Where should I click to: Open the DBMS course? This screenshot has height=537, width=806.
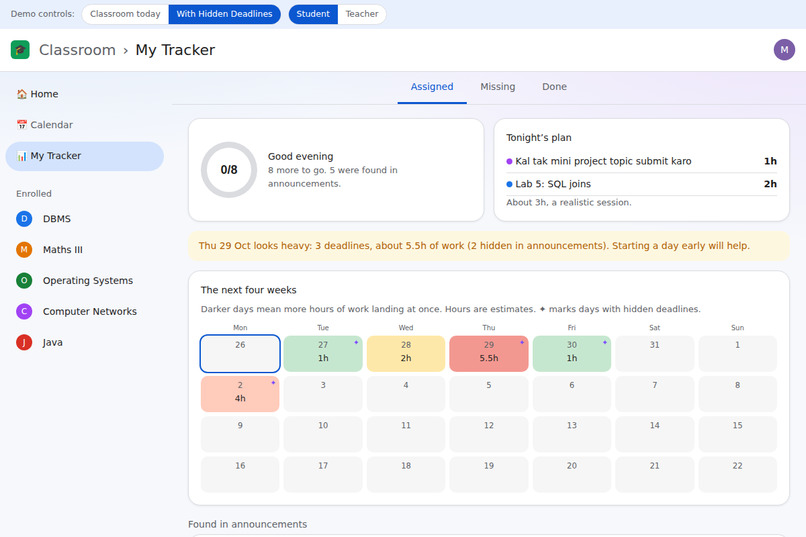(x=85, y=219)
